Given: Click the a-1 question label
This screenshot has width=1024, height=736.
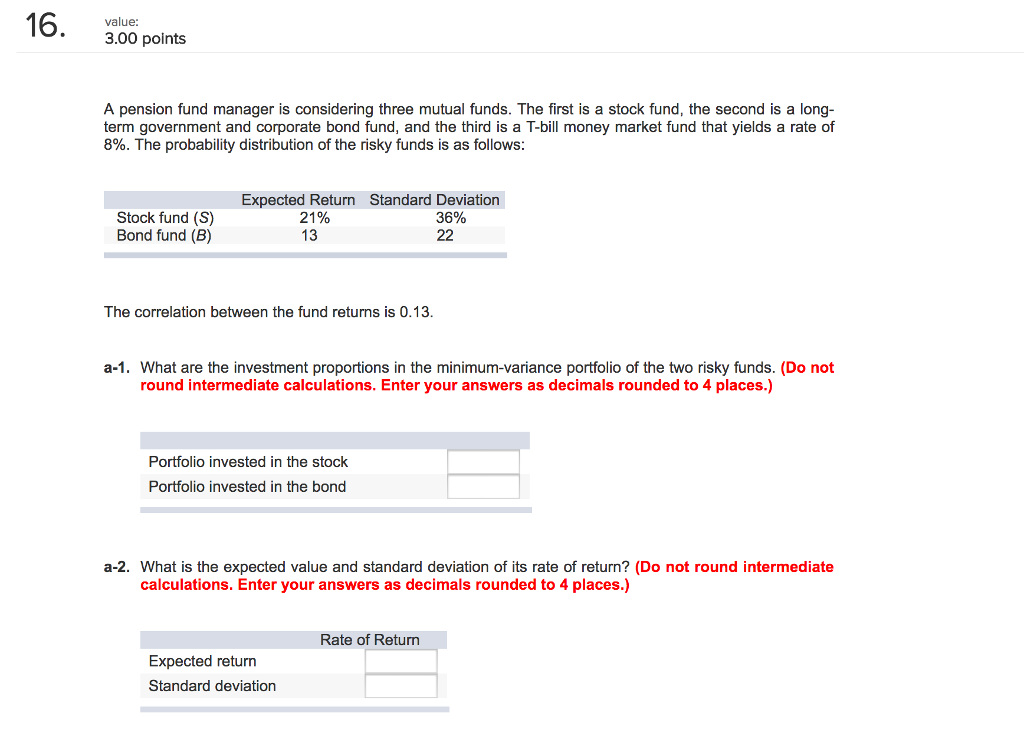Looking at the screenshot, I should 116,367.
